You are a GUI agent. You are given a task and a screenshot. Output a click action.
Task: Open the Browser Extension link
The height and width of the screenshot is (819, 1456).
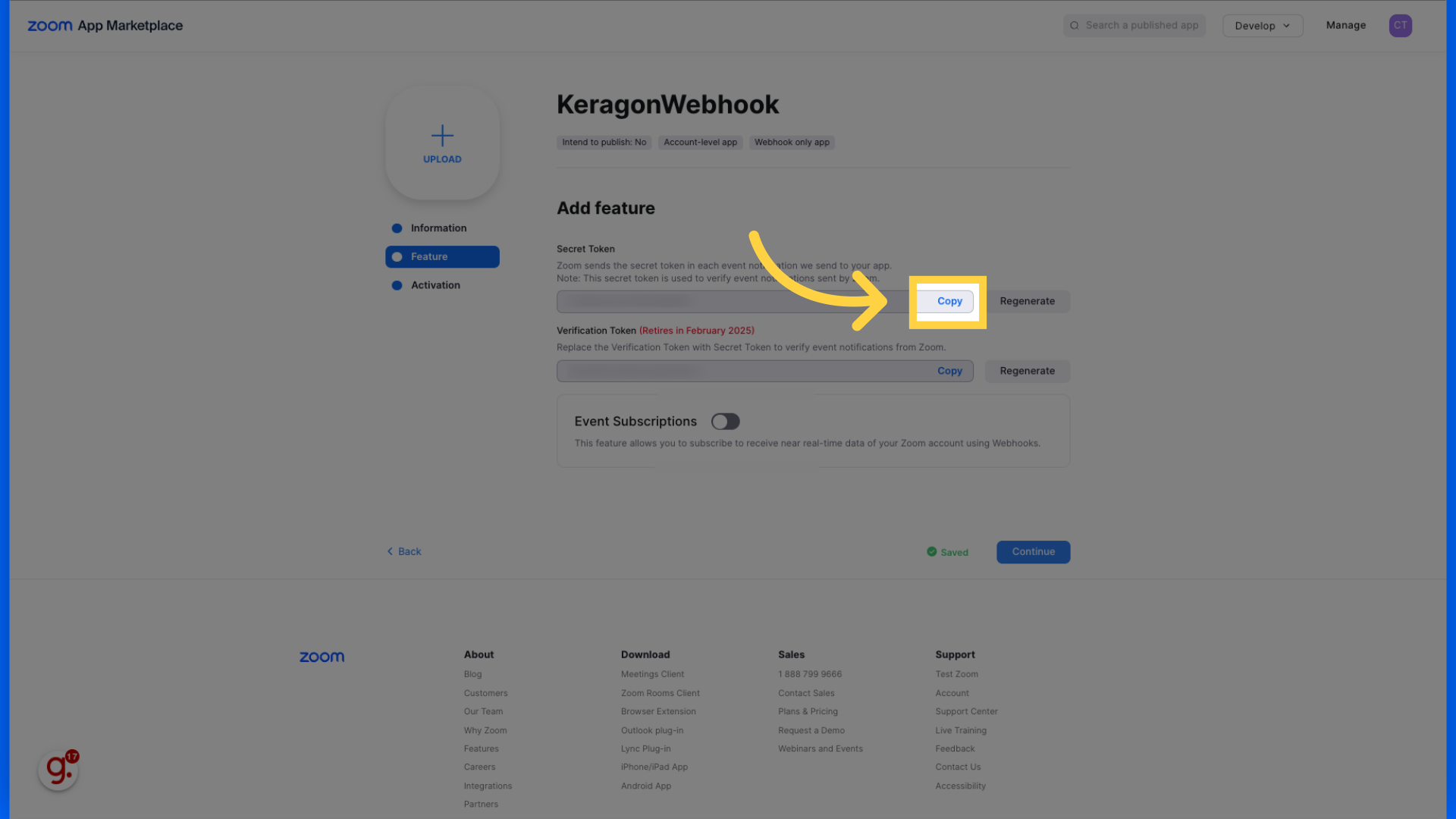[658, 712]
